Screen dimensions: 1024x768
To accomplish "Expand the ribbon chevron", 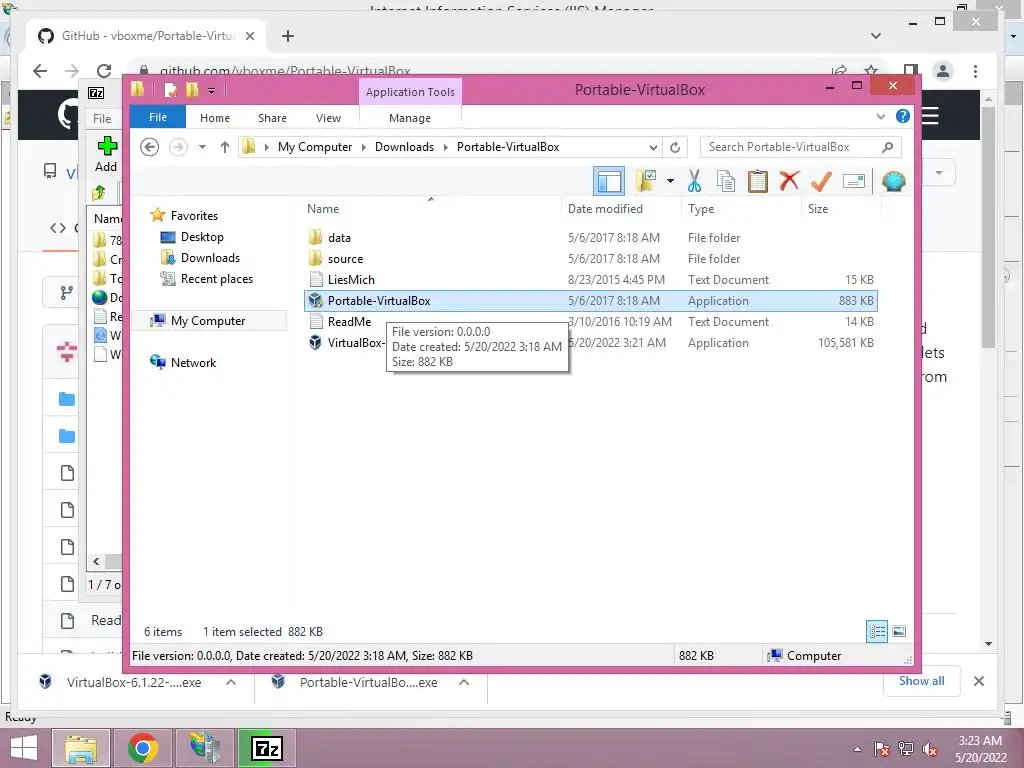I will pyautogui.click(x=880, y=116).
